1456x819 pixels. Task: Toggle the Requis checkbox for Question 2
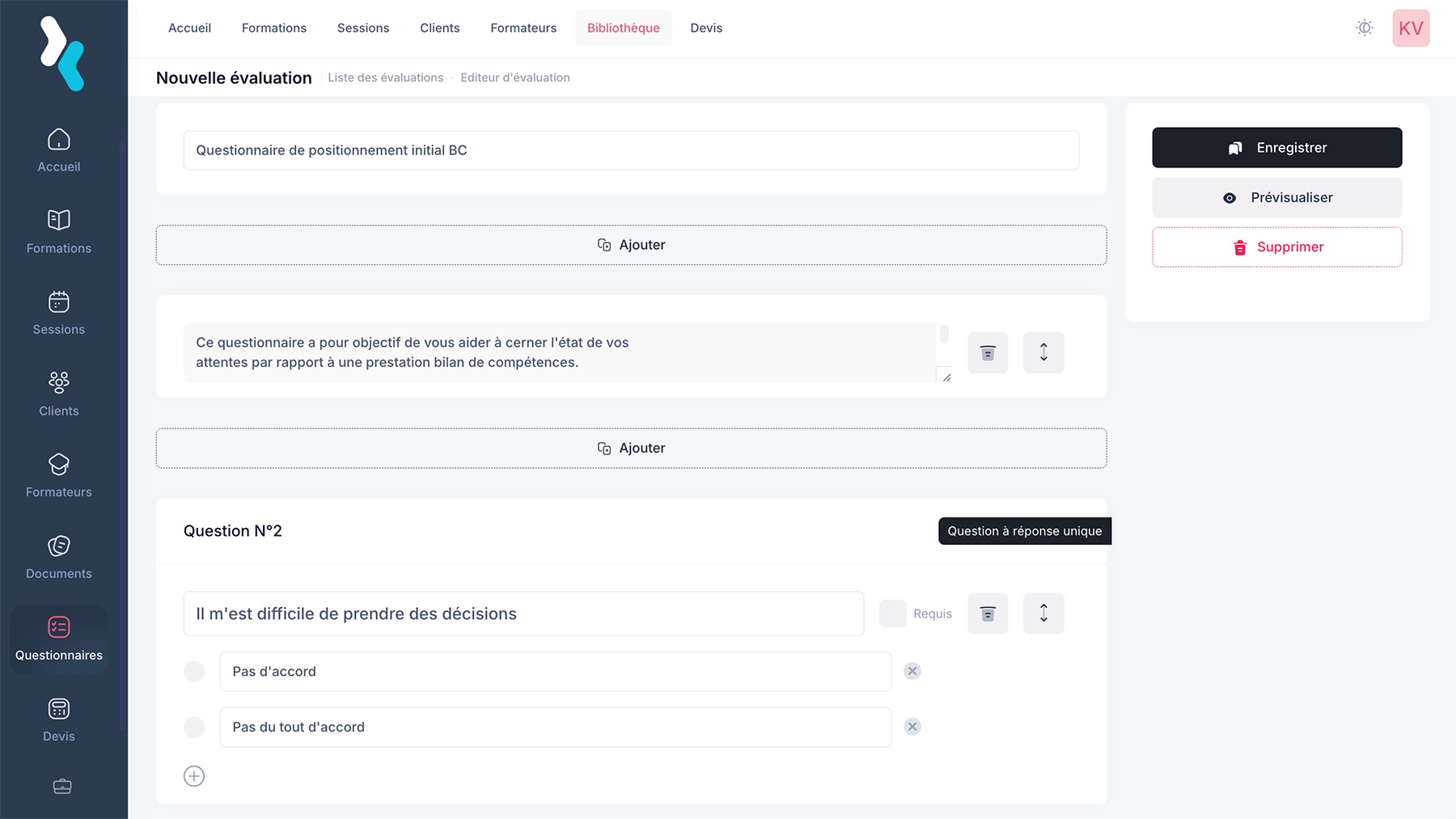(x=892, y=614)
